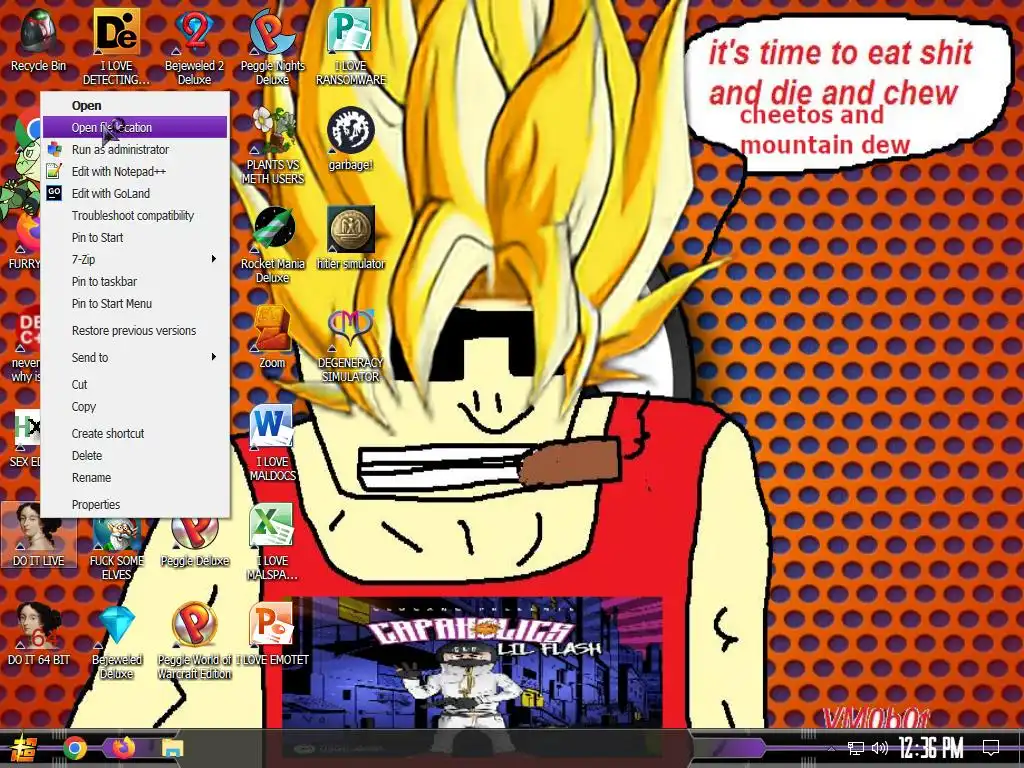Choose Troubleshoot compatibility
The width and height of the screenshot is (1024, 768).
[135, 216]
